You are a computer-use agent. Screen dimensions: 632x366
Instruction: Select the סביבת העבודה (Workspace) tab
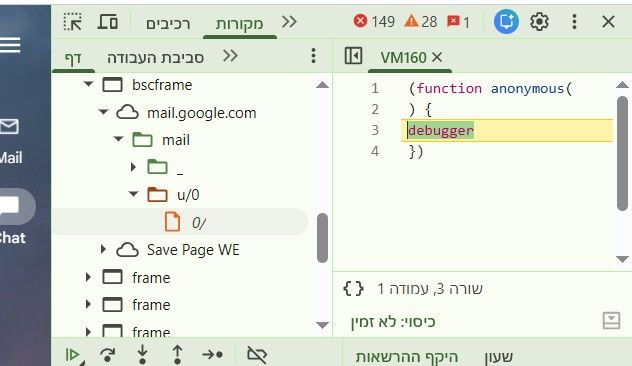click(x=155, y=57)
